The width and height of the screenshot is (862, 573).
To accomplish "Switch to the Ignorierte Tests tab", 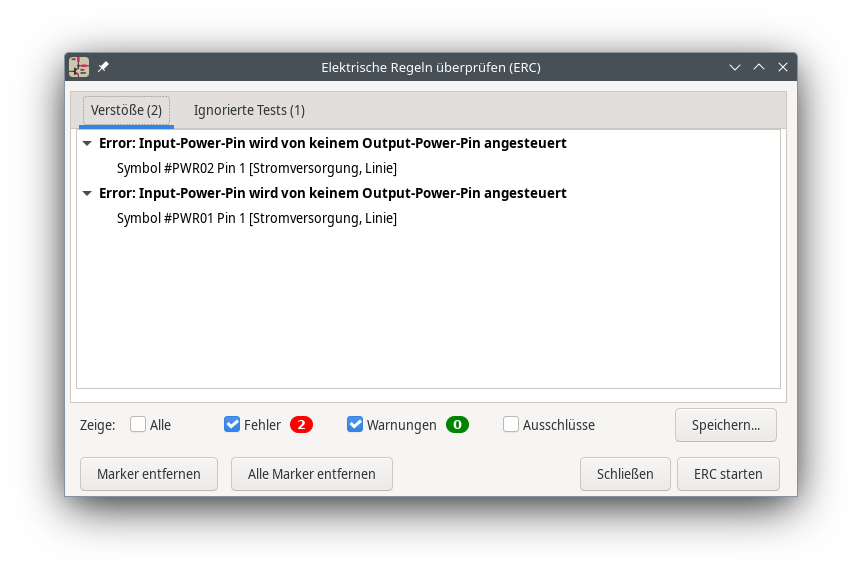I will pos(249,110).
